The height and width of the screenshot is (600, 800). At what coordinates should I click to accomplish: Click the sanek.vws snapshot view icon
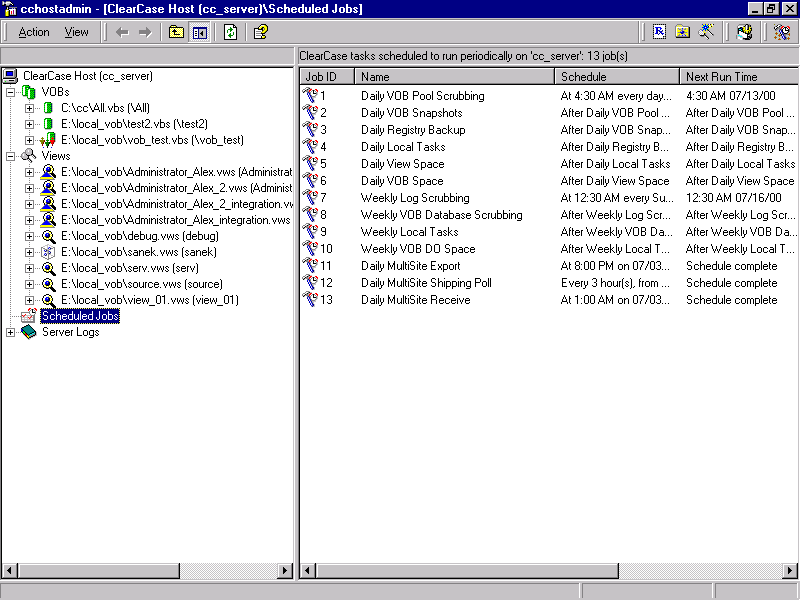(x=48, y=252)
